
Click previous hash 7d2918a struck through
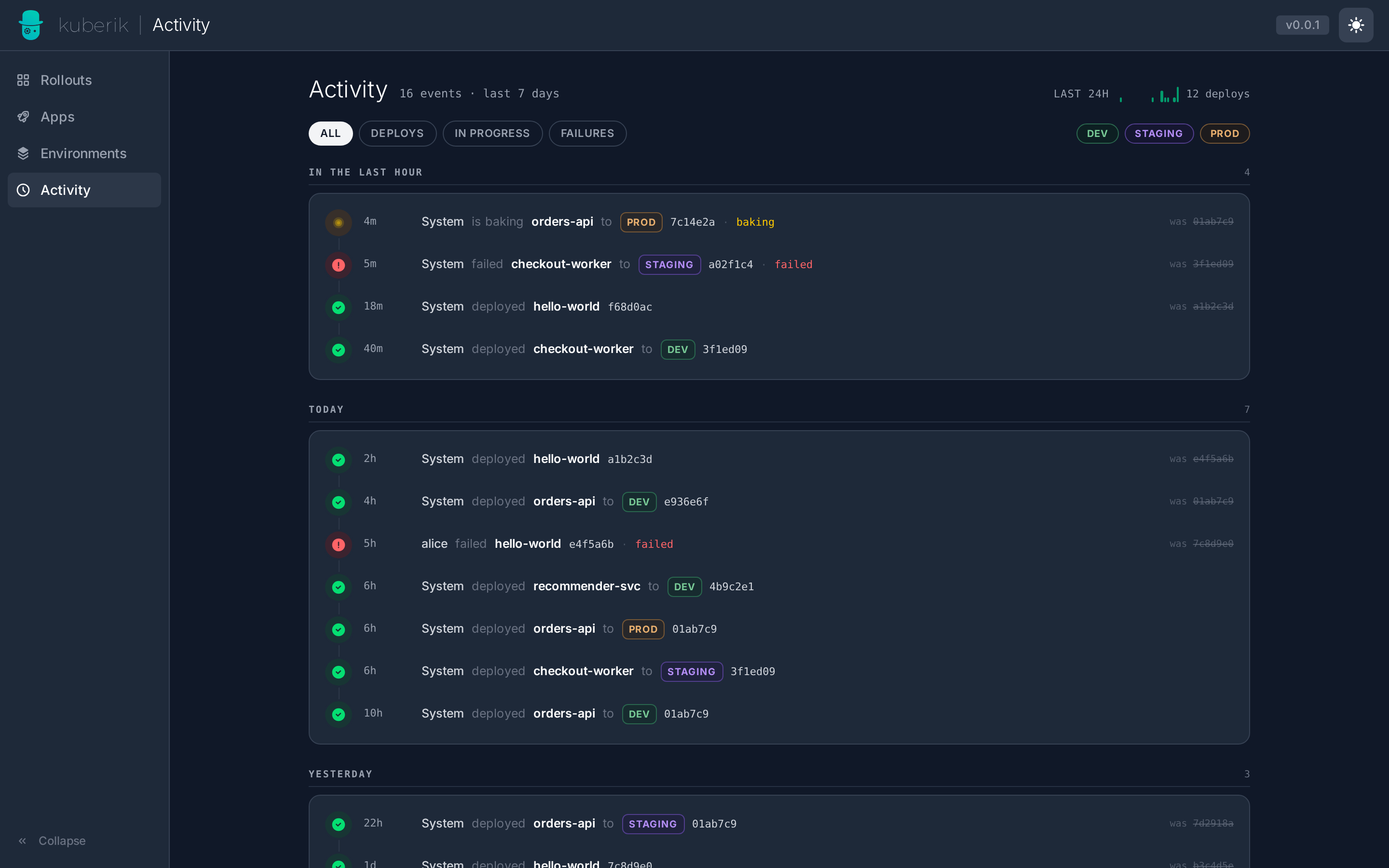[1213, 823]
